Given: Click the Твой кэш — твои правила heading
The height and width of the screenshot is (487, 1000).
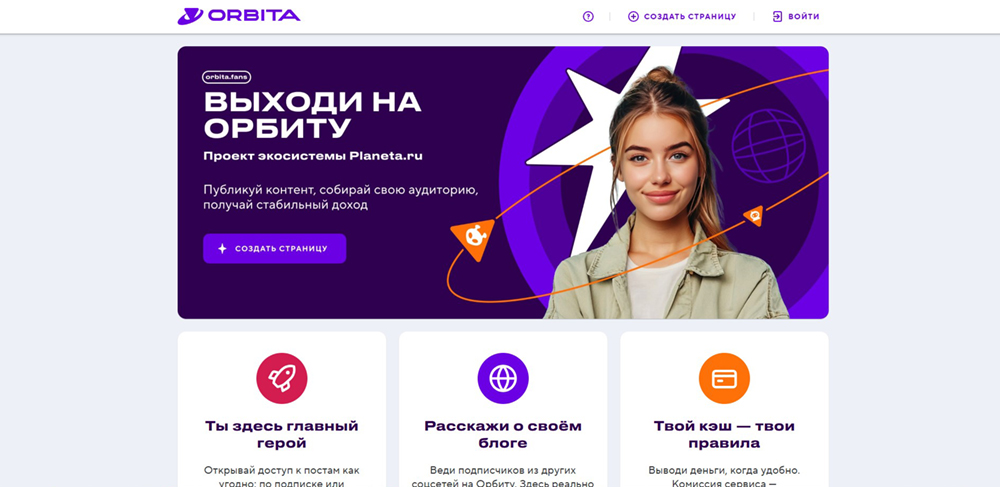Looking at the screenshot, I should tap(724, 434).
